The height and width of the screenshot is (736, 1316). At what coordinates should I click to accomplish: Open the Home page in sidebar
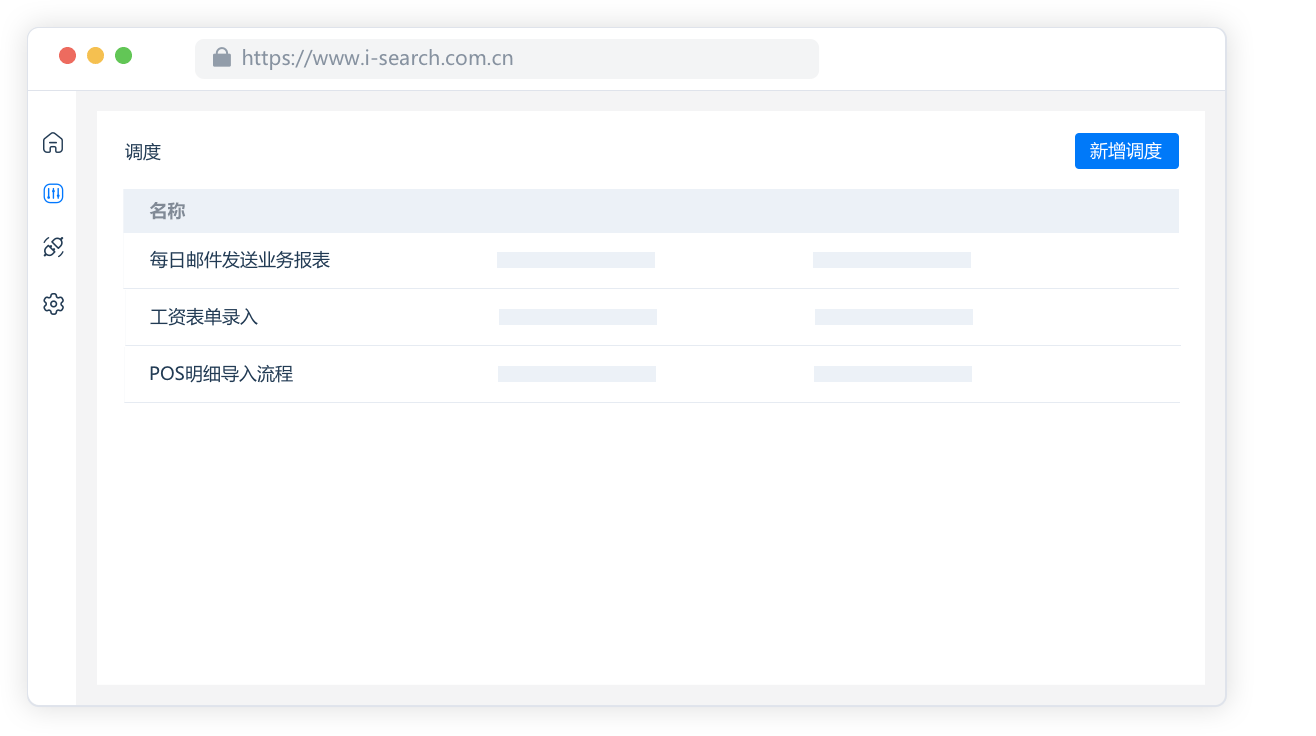53,143
